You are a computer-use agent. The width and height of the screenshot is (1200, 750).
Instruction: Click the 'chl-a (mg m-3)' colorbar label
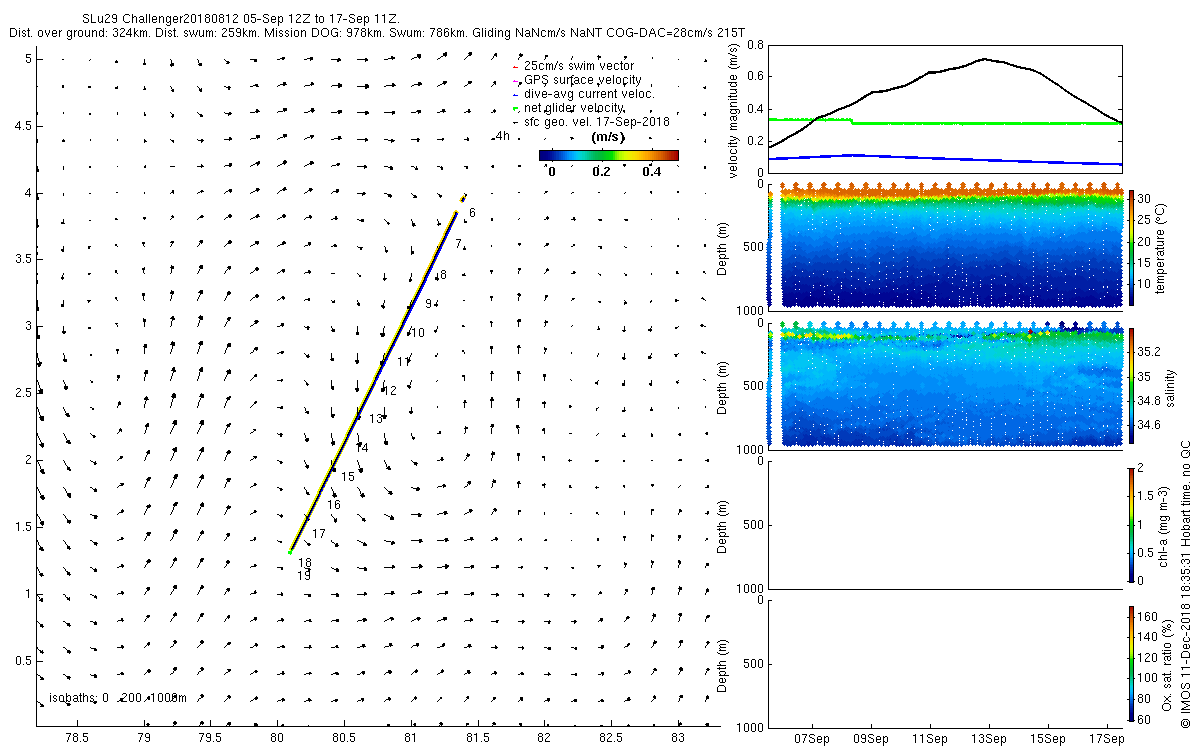coord(1163,525)
